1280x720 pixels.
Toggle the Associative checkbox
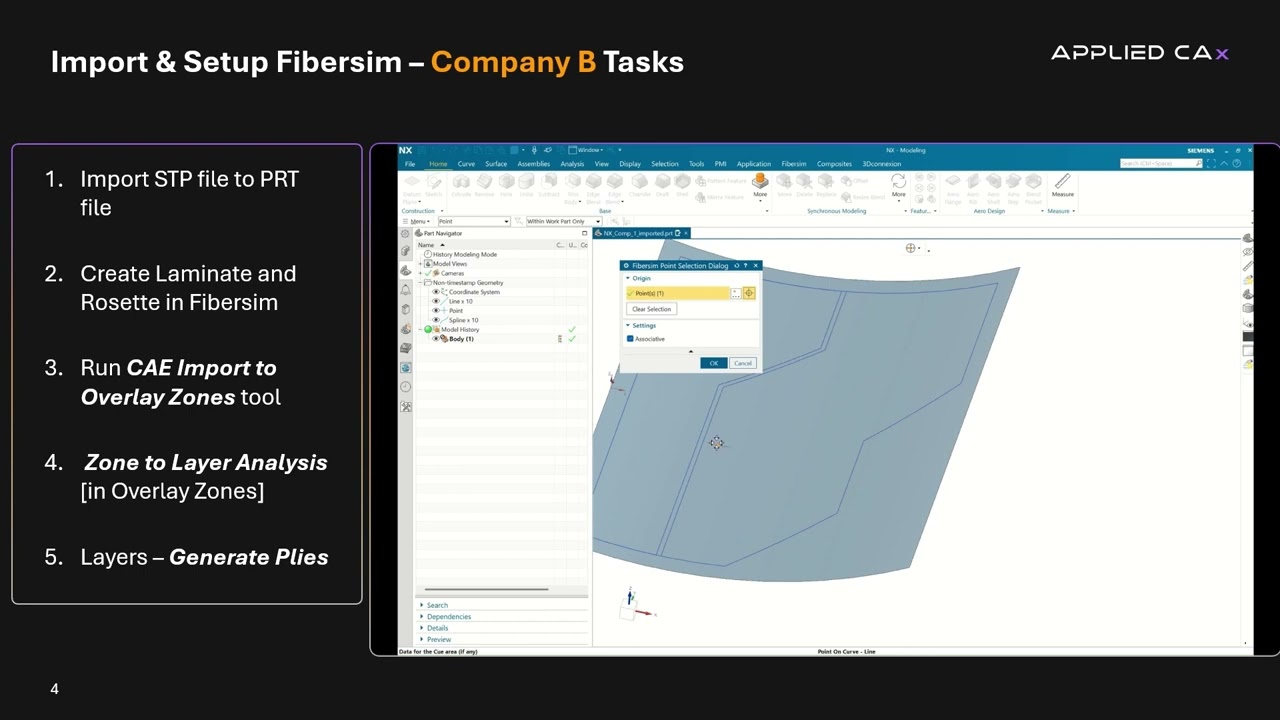(630, 339)
